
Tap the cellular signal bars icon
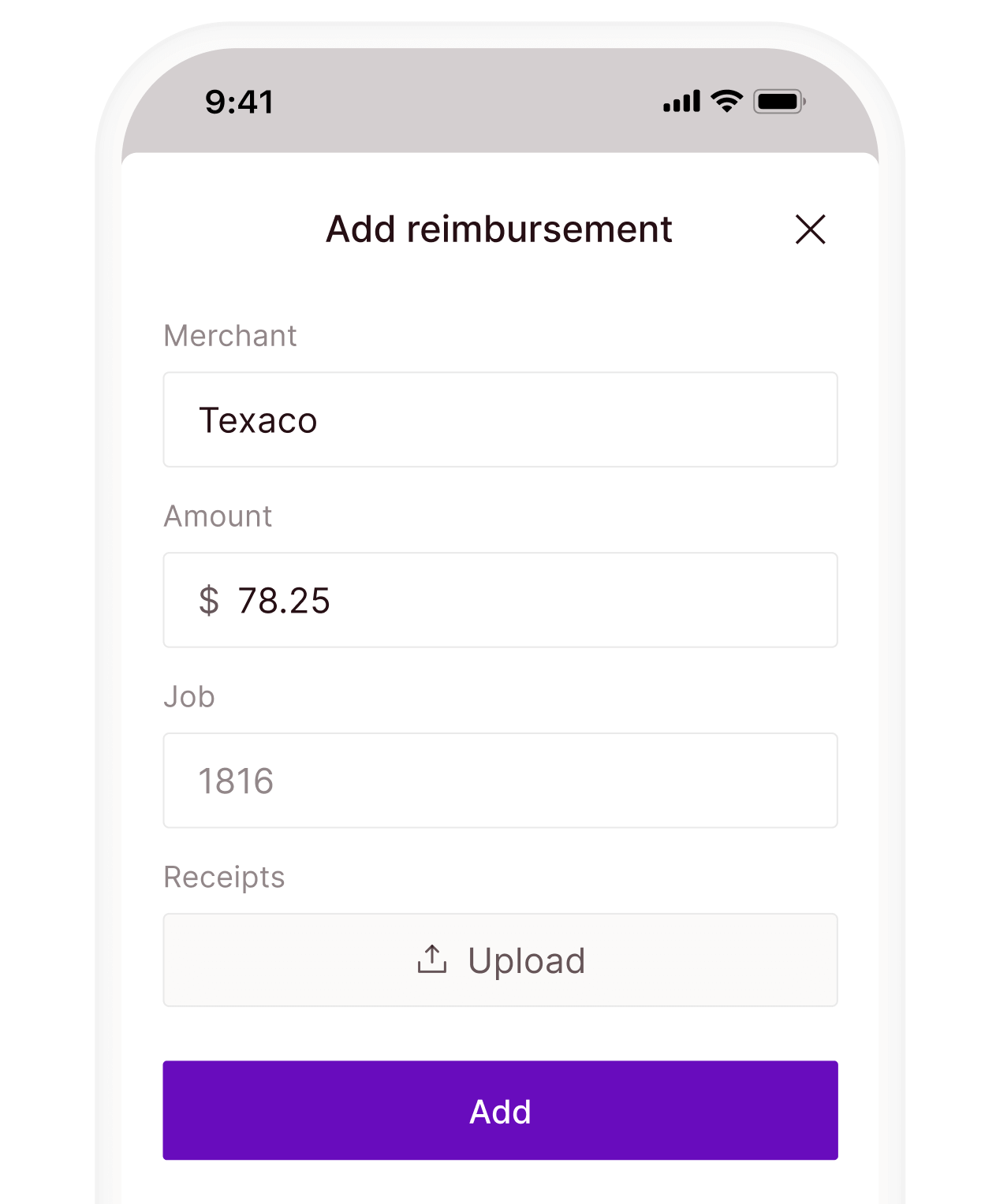point(682,102)
